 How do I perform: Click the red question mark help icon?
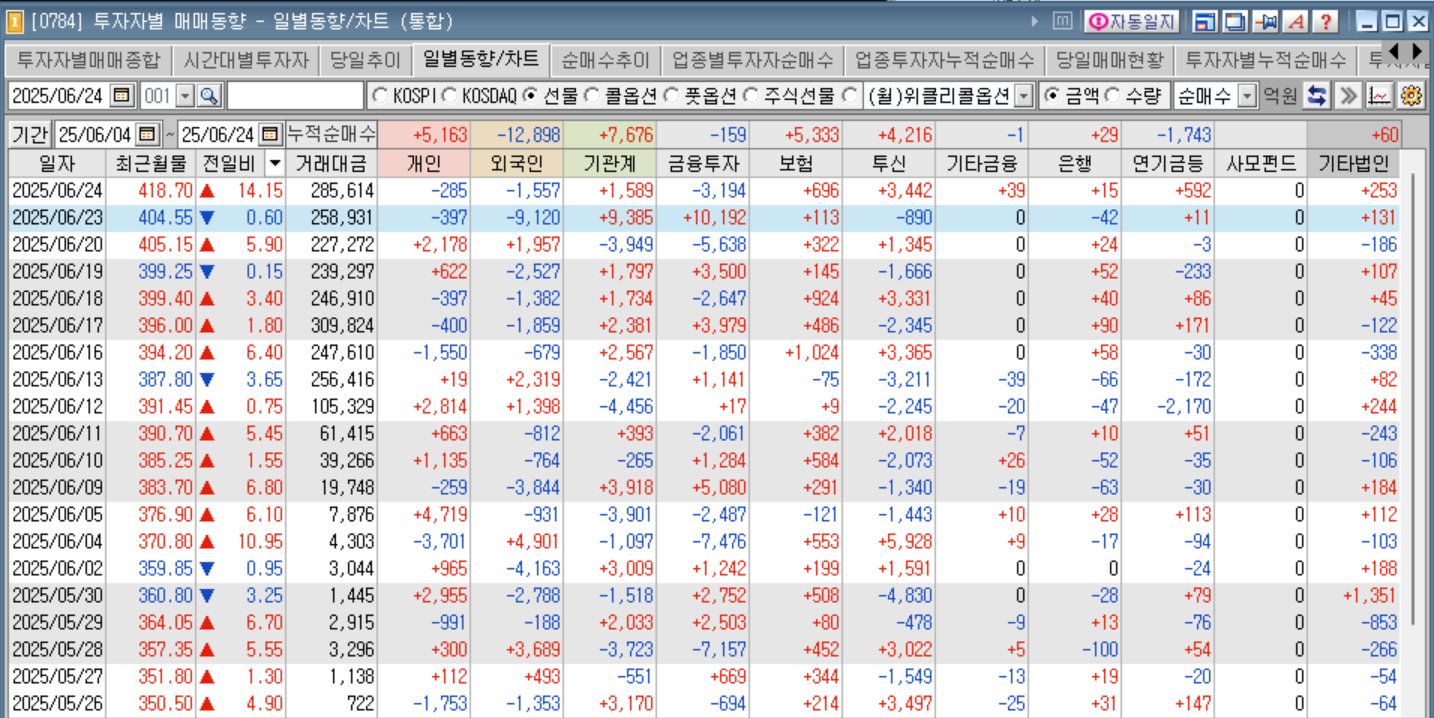click(x=1326, y=21)
